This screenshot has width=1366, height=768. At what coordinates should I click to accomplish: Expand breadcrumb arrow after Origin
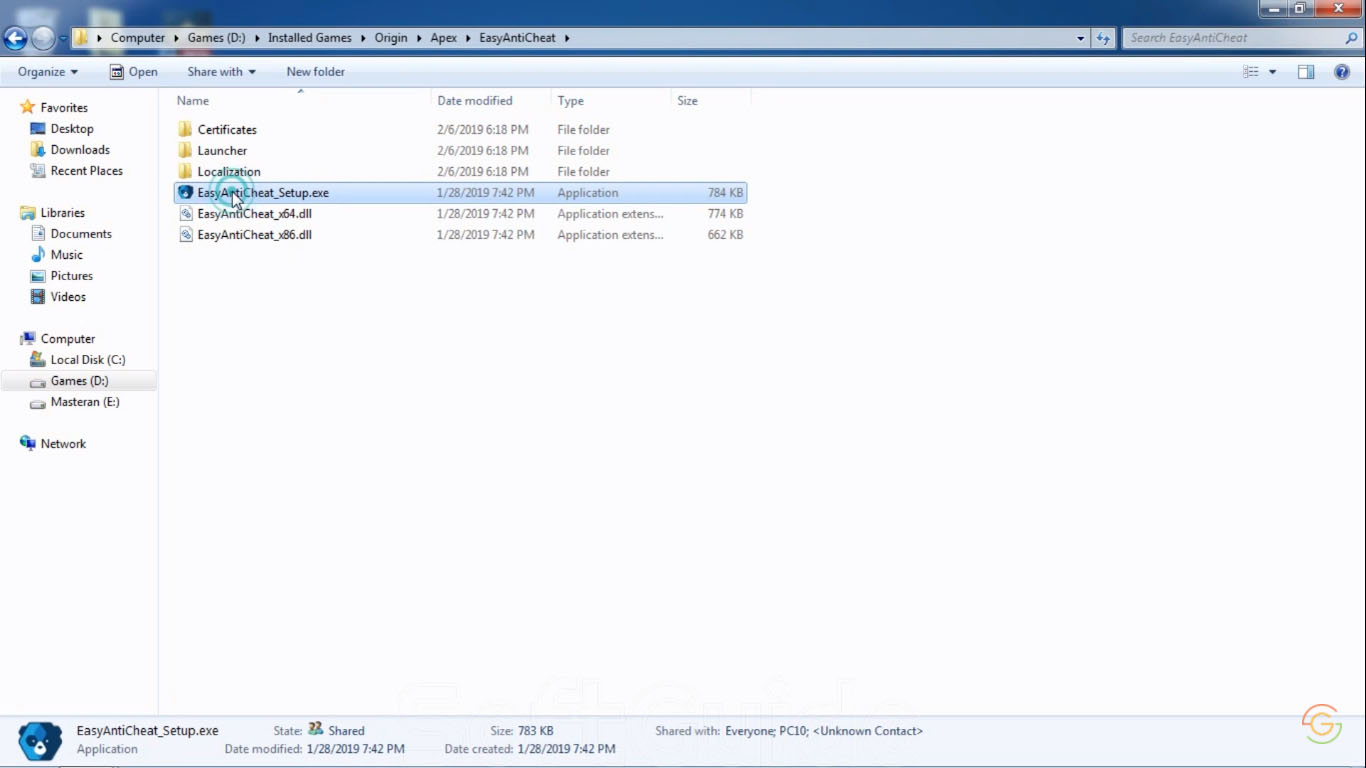[419, 38]
